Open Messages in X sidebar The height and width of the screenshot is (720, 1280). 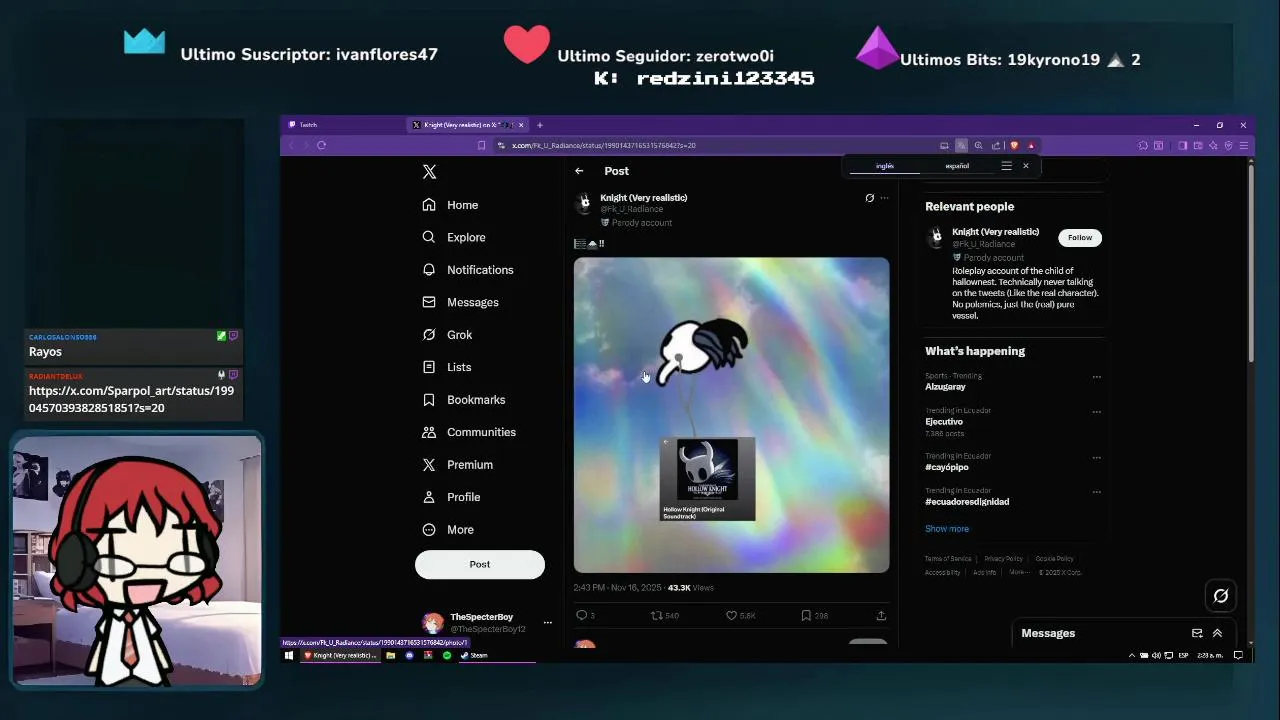point(460,302)
